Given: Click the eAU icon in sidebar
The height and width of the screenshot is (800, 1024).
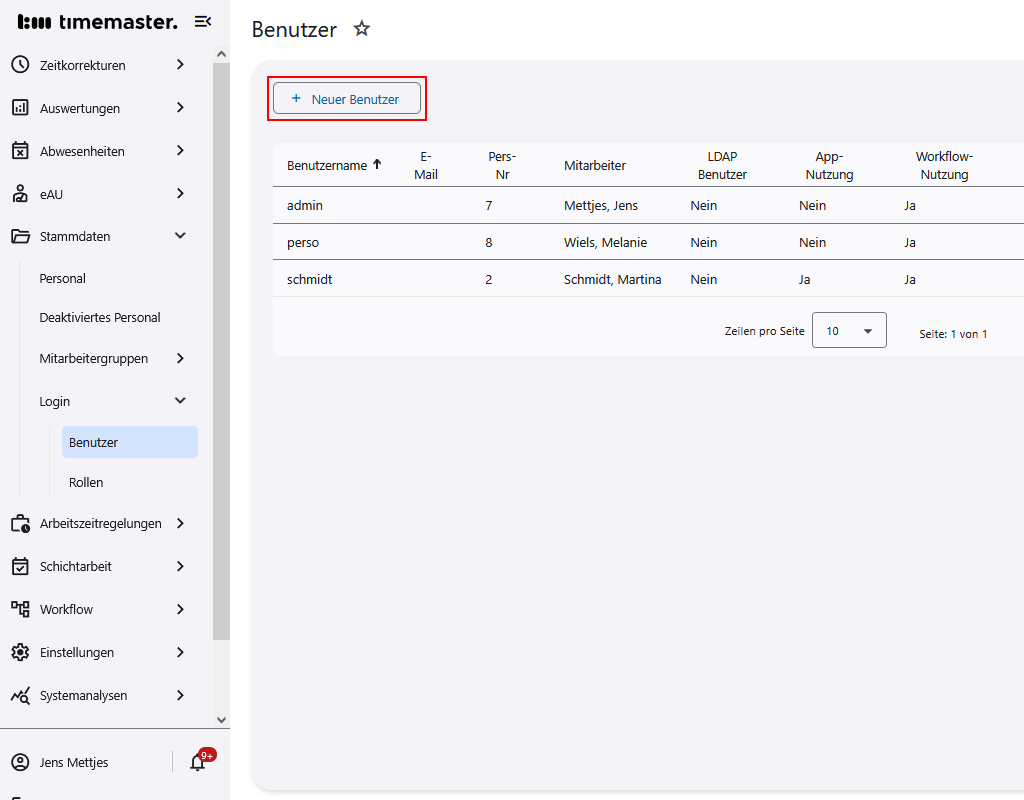Looking at the screenshot, I should (x=20, y=194).
